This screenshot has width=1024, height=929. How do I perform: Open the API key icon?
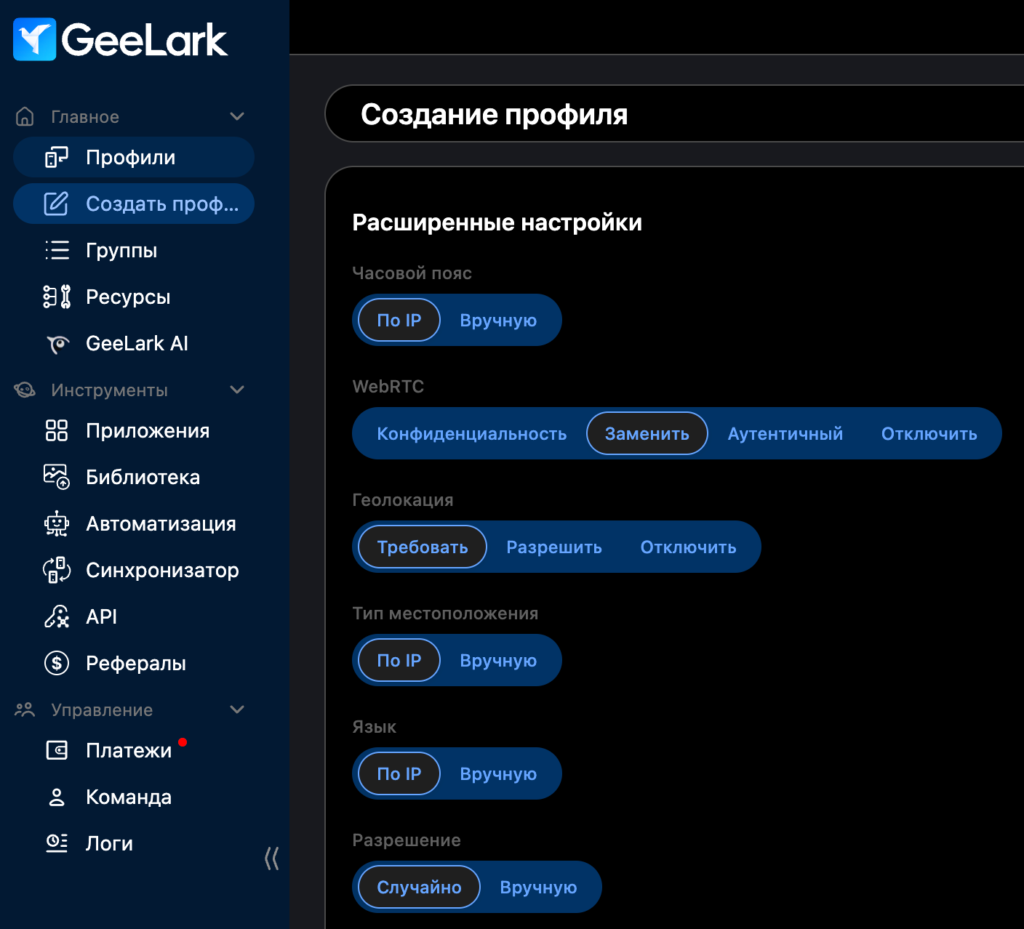[x=55, y=616]
